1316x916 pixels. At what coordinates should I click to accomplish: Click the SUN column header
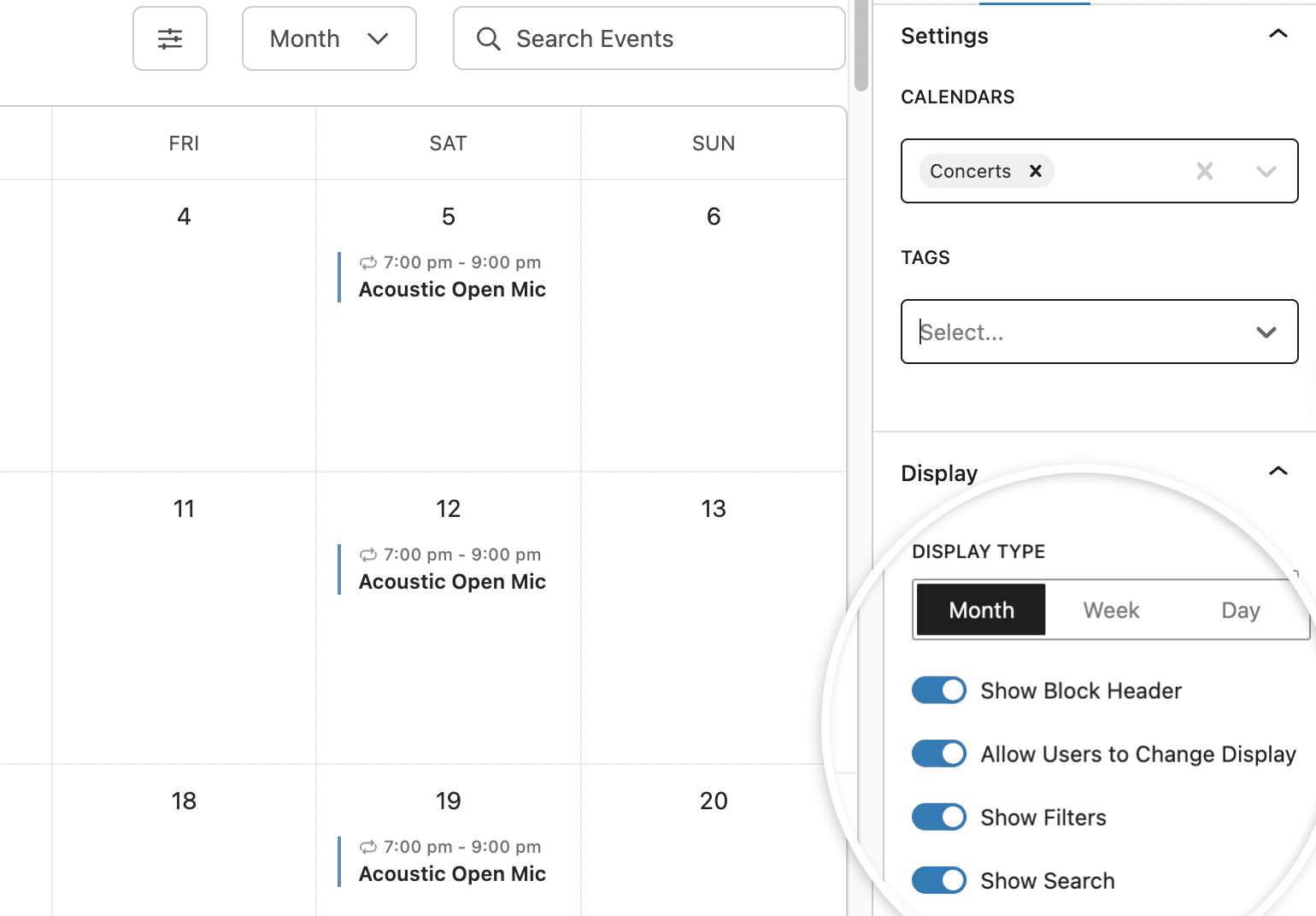[x=714, y=143]
